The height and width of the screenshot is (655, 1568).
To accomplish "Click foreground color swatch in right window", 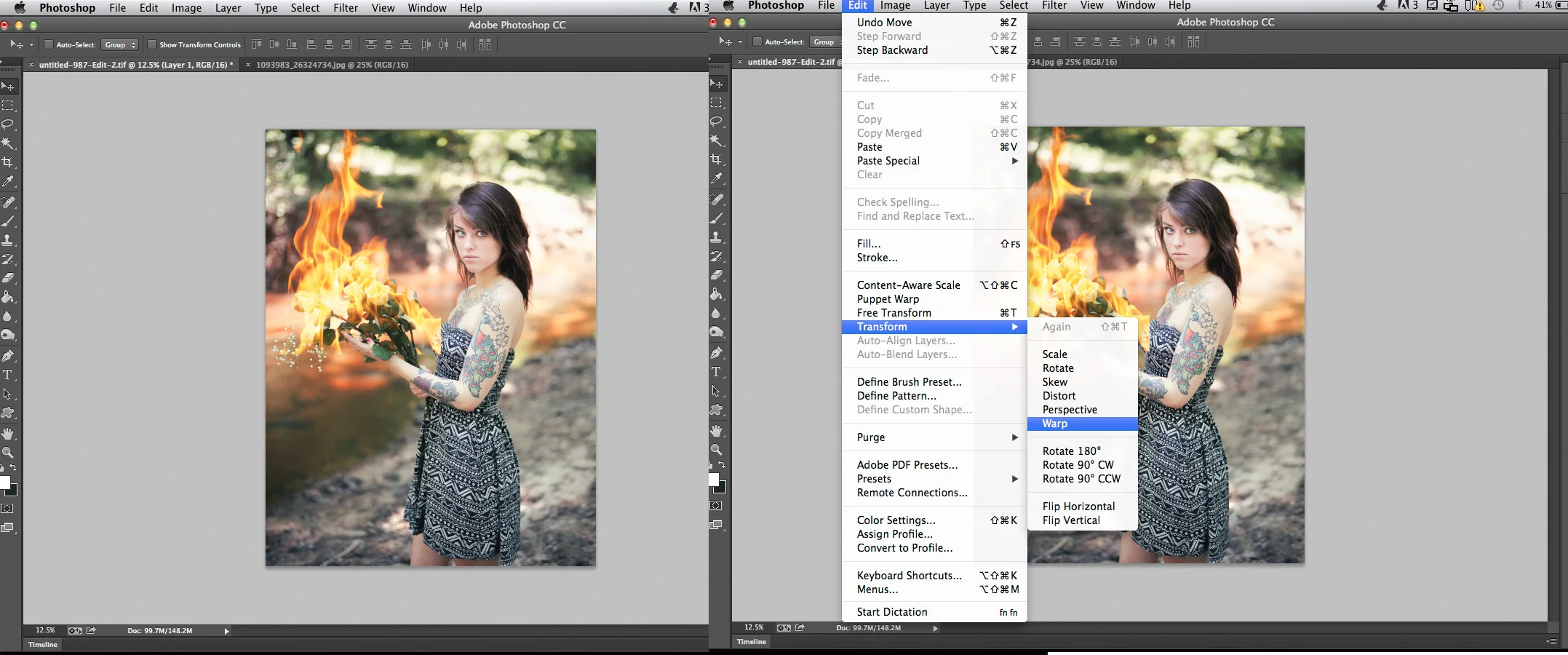I will click(713, 480).
